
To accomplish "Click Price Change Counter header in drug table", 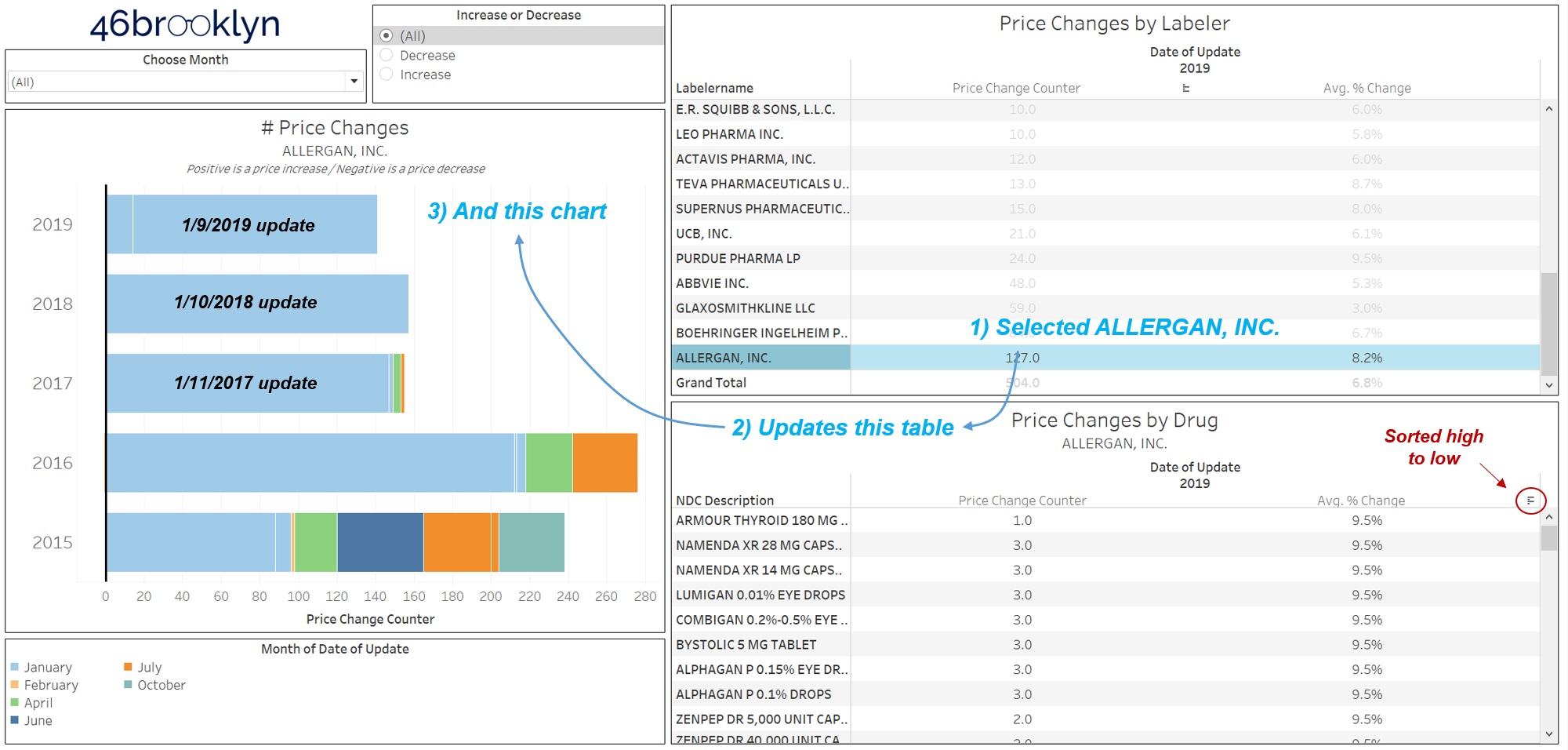I will pyautogui.click(x=1022, y=501).
